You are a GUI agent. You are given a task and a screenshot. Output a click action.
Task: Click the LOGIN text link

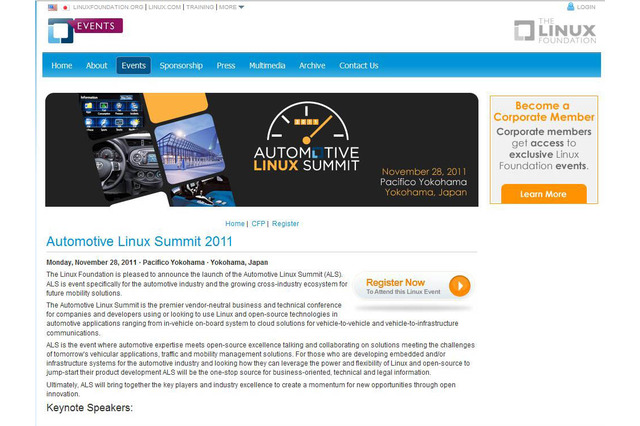(x=586, y=7)
